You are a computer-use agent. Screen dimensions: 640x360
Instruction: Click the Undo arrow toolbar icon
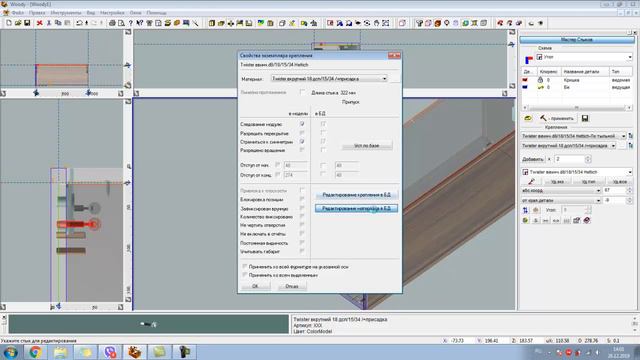[79, 23]
